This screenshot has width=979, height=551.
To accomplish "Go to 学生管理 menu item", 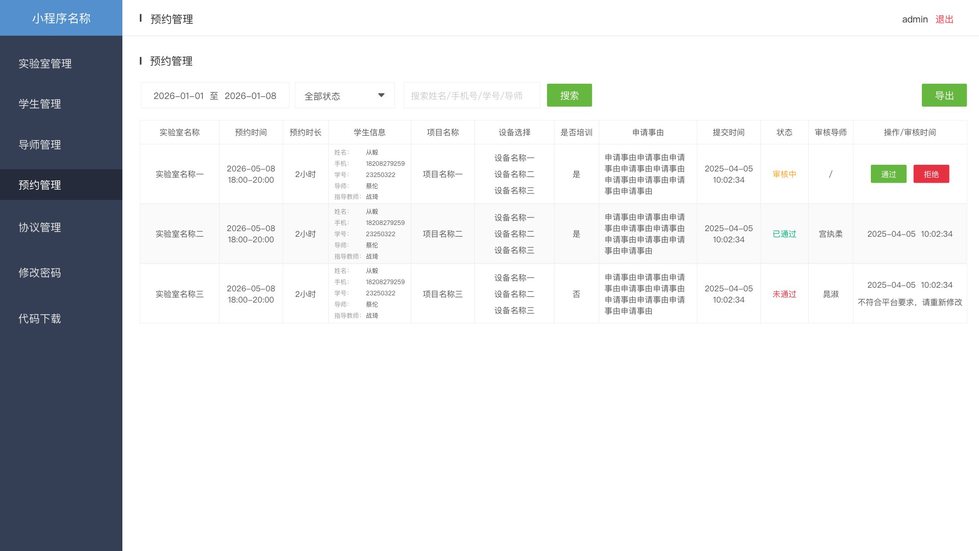I will [x=39, y=104].
